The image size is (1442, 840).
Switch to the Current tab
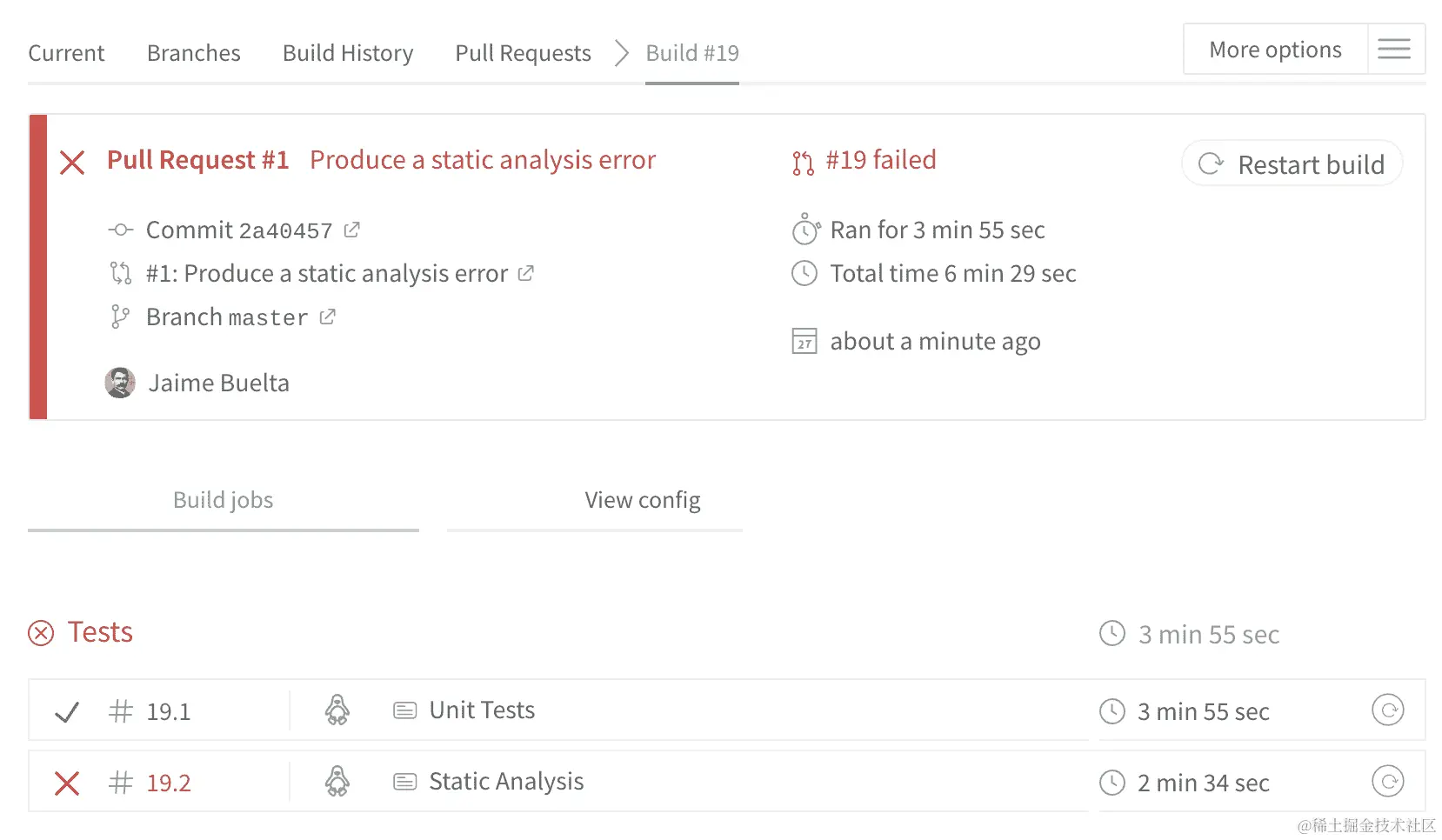(x=66, y=53)
